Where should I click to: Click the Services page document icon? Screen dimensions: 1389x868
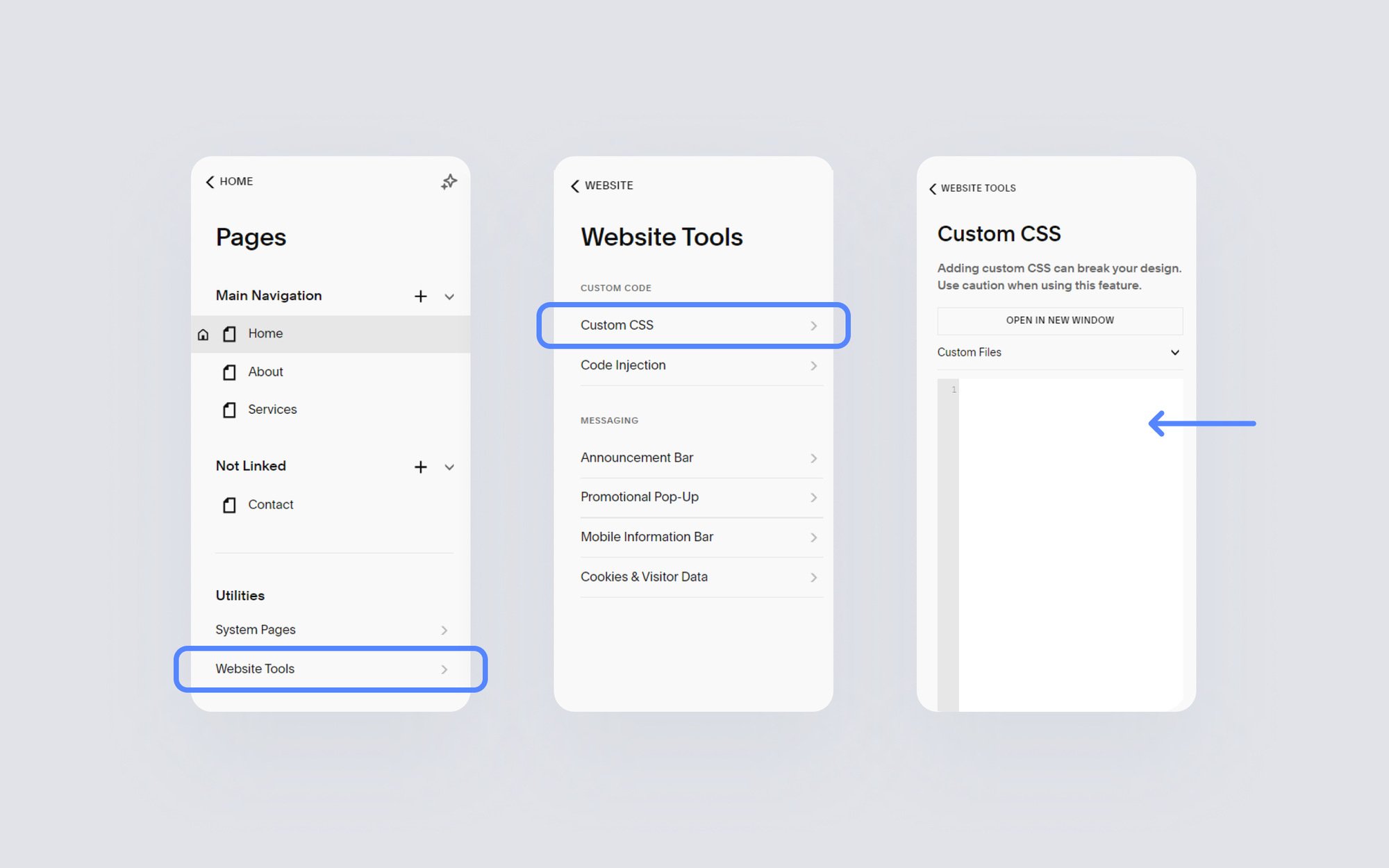point(229,410)
